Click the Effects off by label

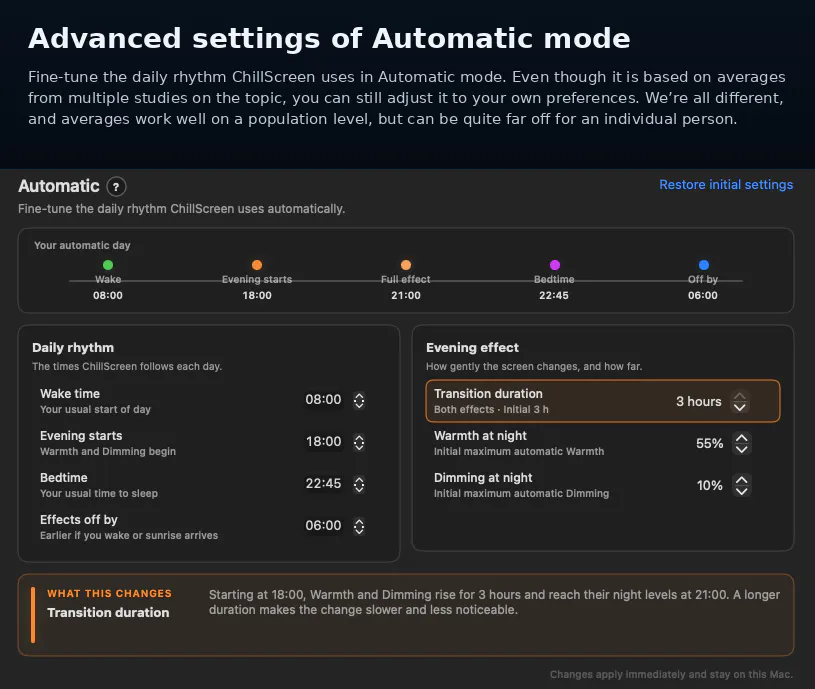(x=78, y=520)
